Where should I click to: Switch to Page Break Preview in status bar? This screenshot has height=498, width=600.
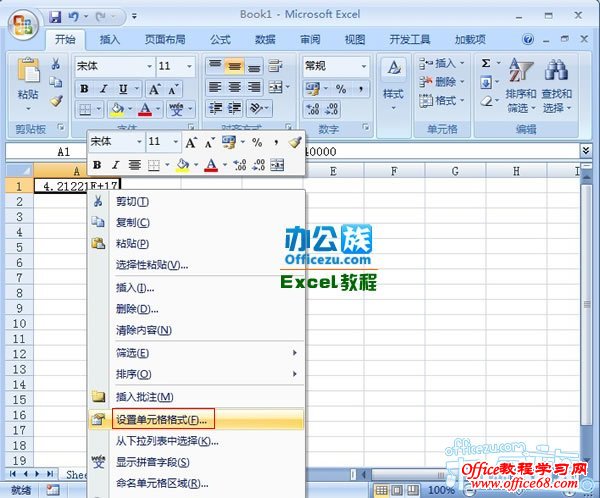[x=412, y=490]
